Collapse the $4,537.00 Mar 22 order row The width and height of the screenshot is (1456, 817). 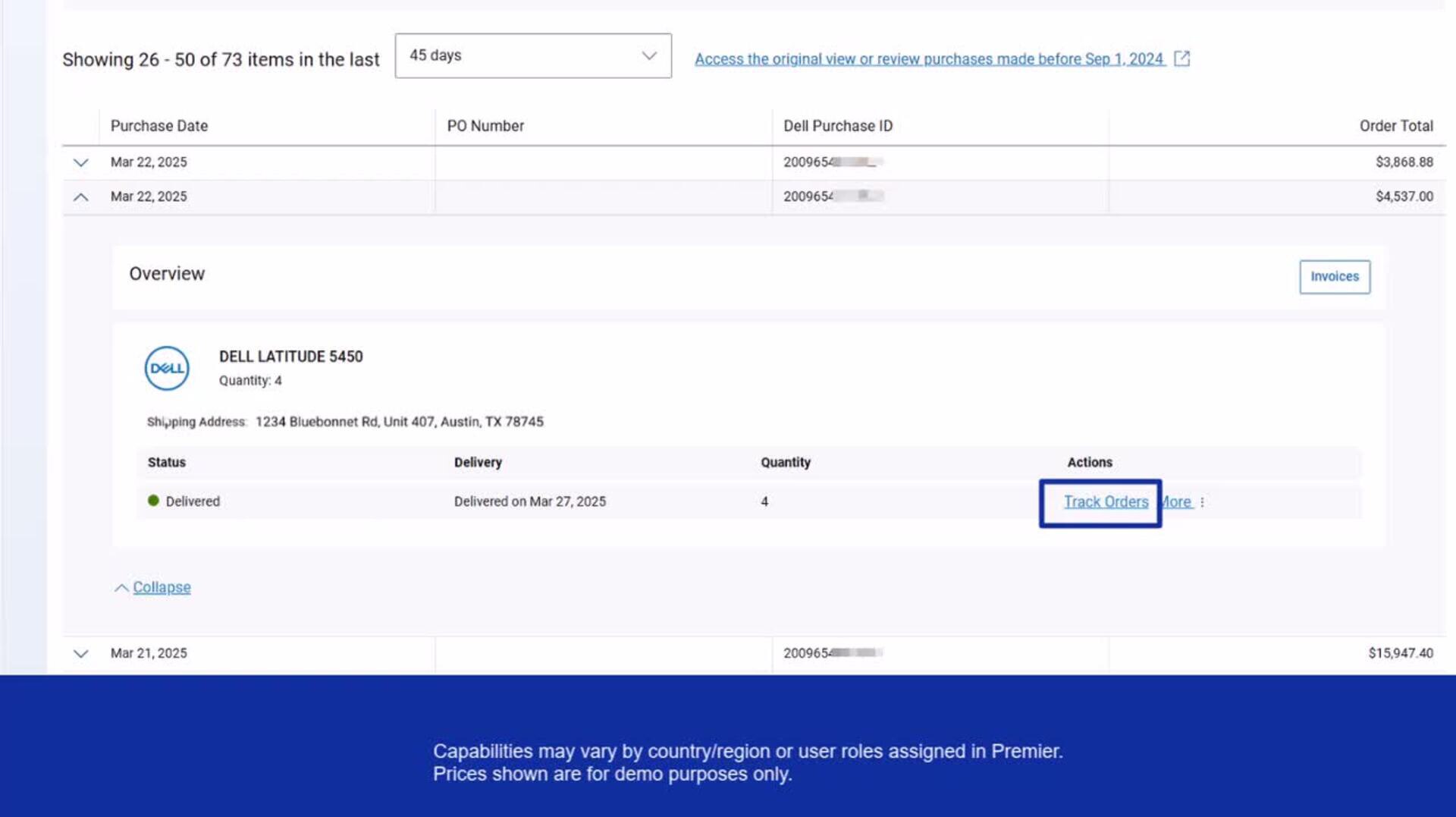pos(81,197)
